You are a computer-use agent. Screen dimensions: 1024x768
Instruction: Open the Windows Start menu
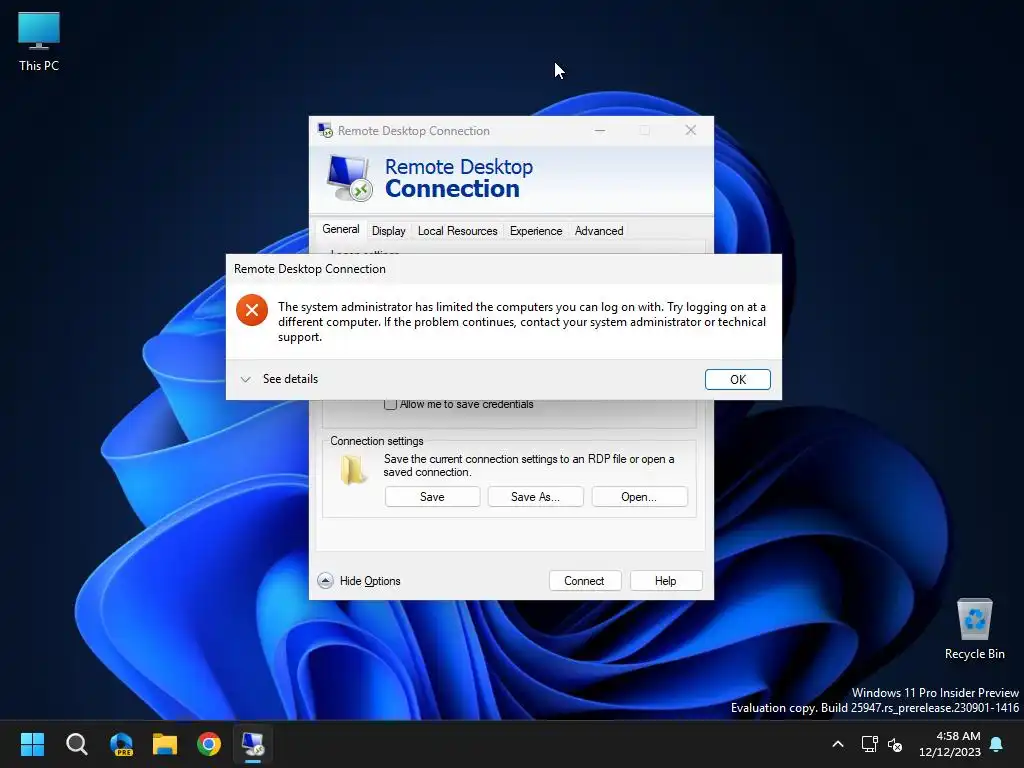point(32,744)
